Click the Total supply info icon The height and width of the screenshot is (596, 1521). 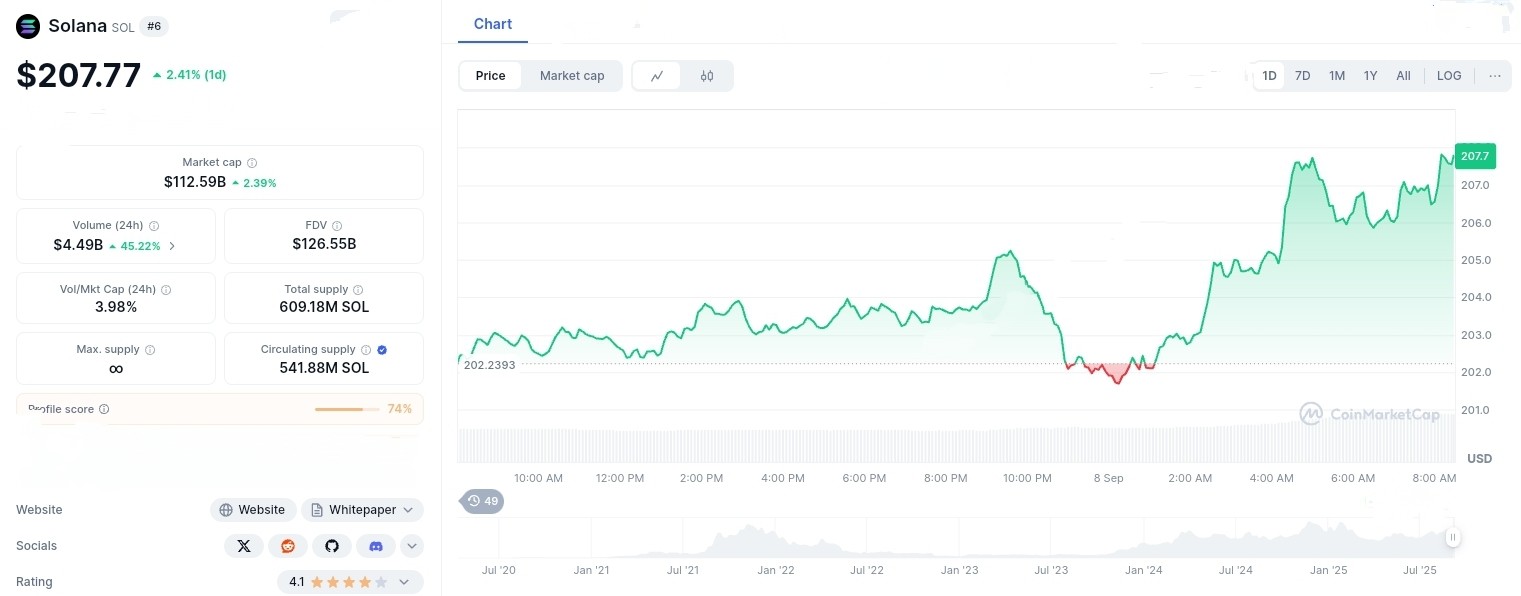[x=357, y=290]
